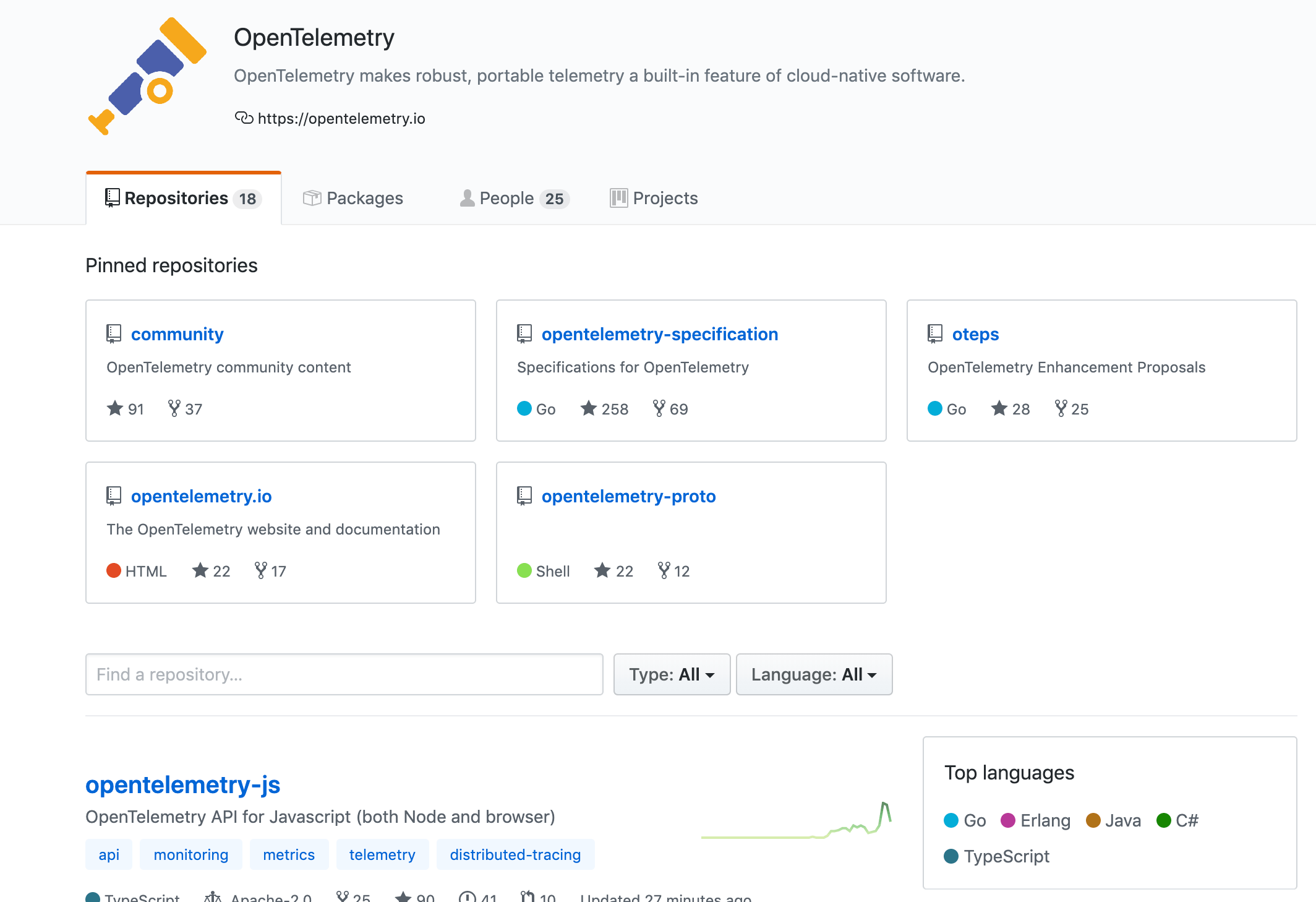Click the repo icon beside opentelemetry.io card
Viewport: 1316px width, 902px height.
tap(114, 496)
